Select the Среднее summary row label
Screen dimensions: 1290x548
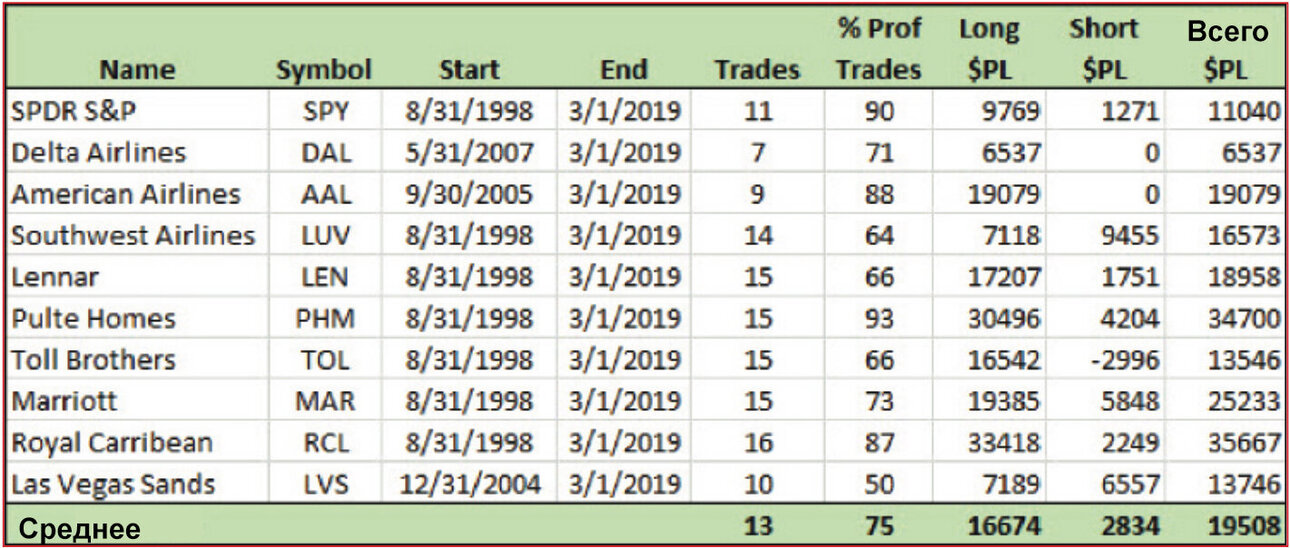(x=80, y=529)
